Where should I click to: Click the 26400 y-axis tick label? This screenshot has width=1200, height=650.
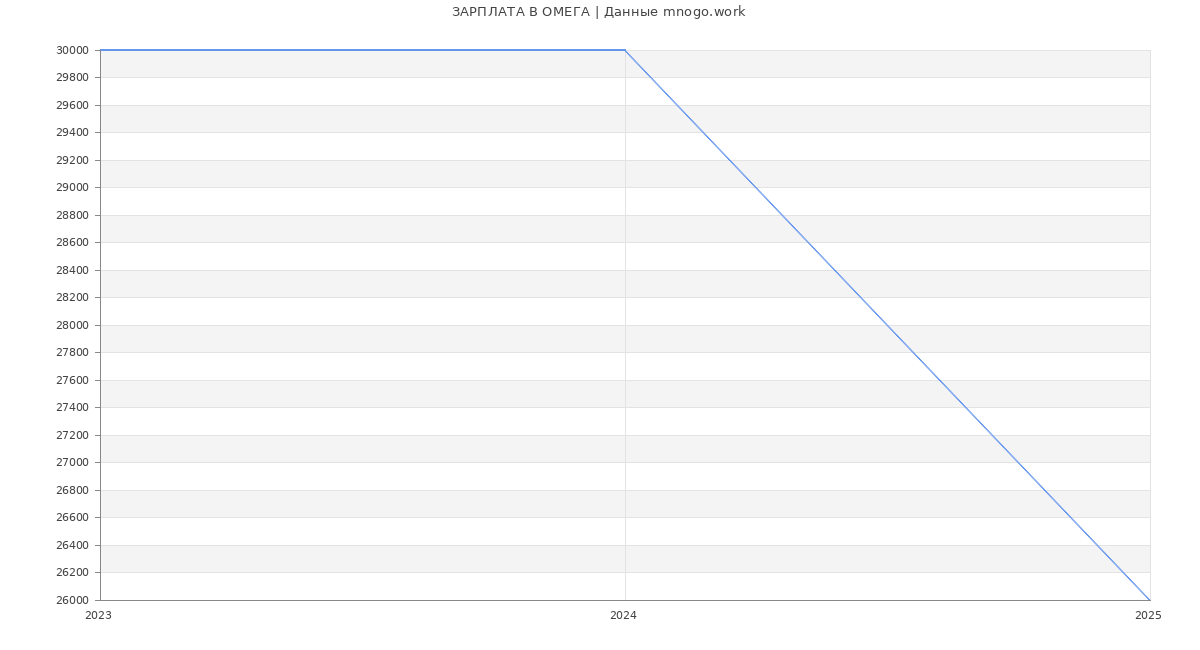pos(72,545)
